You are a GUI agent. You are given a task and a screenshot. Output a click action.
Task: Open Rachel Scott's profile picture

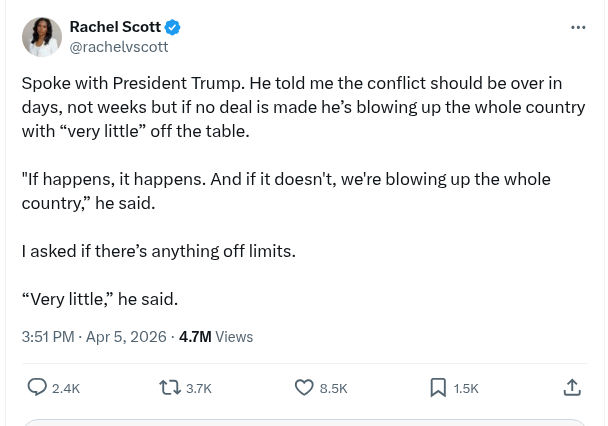pos(42,37)
